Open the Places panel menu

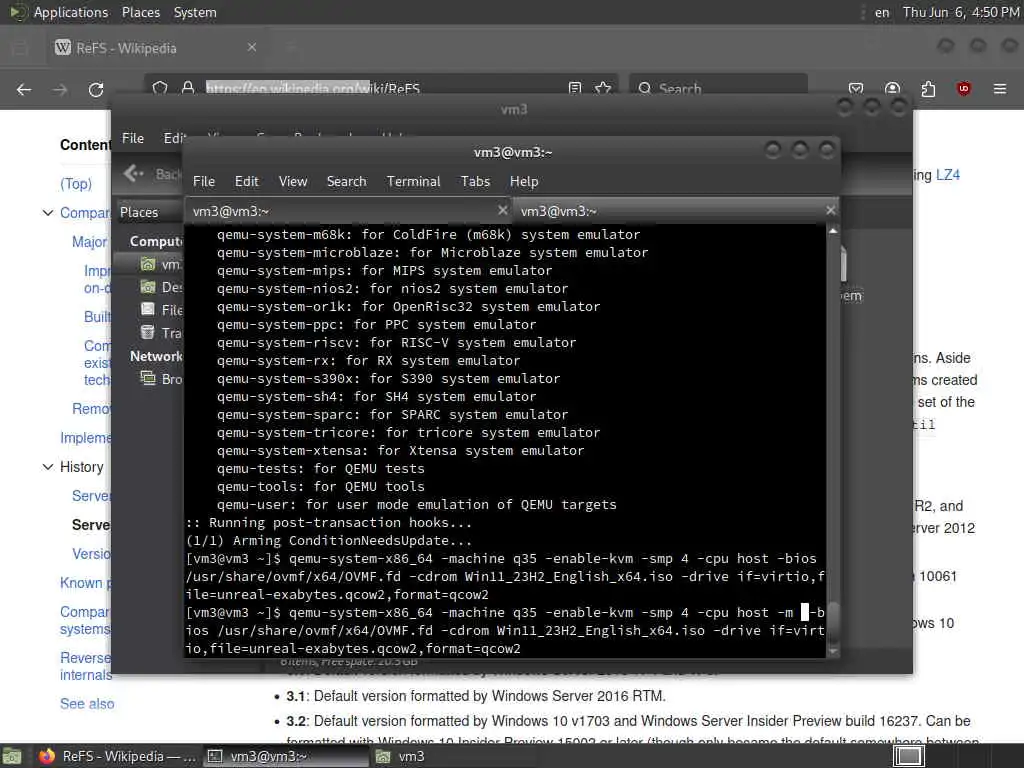tap(140, 12)
